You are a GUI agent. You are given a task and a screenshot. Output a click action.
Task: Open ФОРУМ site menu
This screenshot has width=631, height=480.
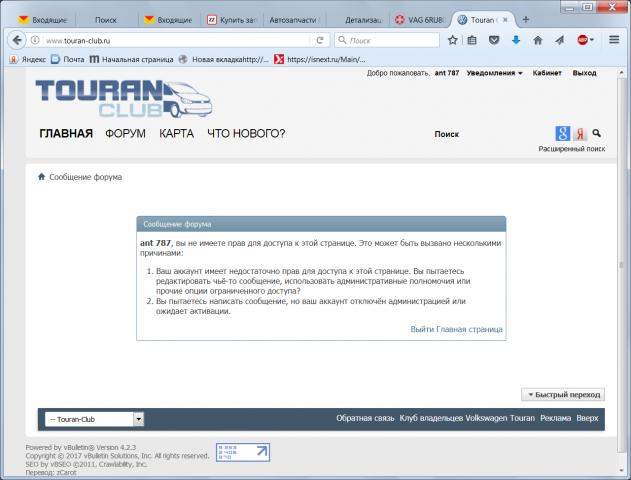tap(126, 133)
